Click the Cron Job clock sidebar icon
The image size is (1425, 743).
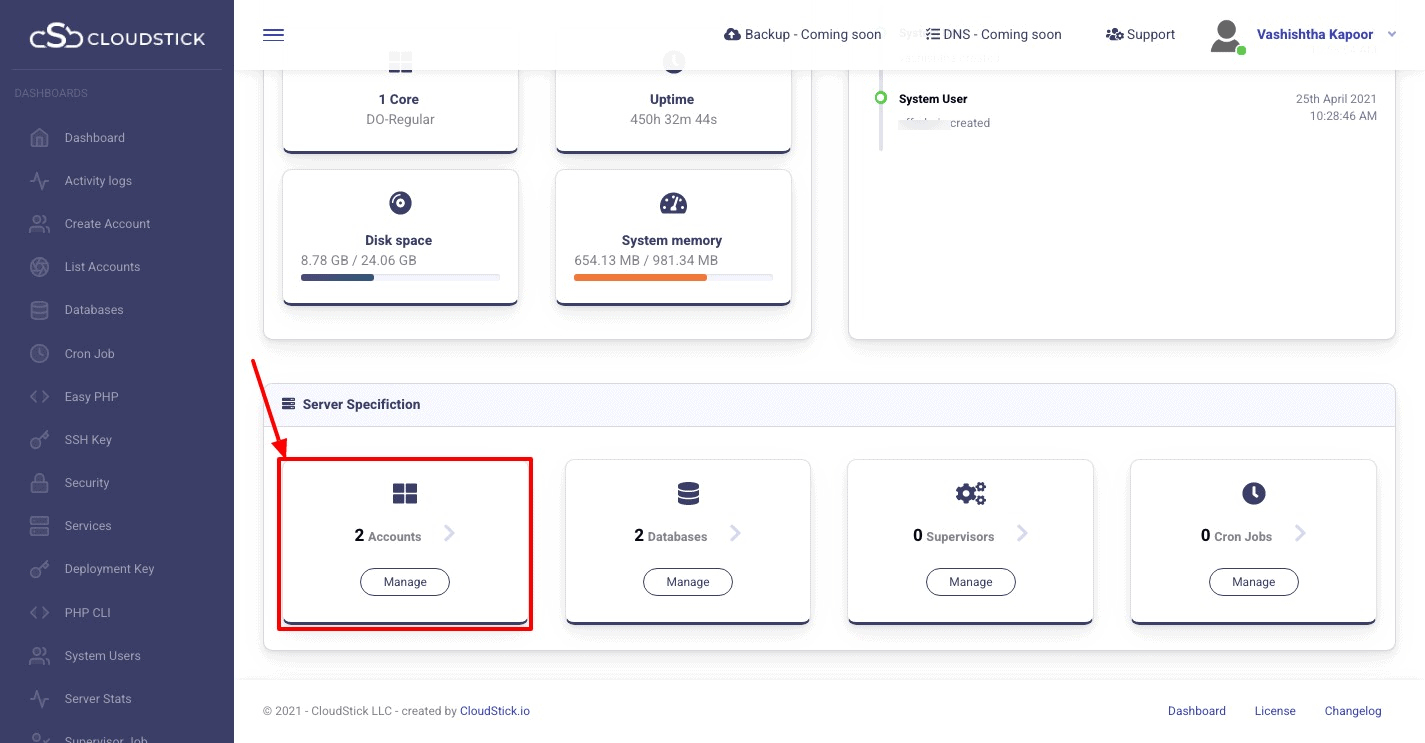click(x=39, y=353)
